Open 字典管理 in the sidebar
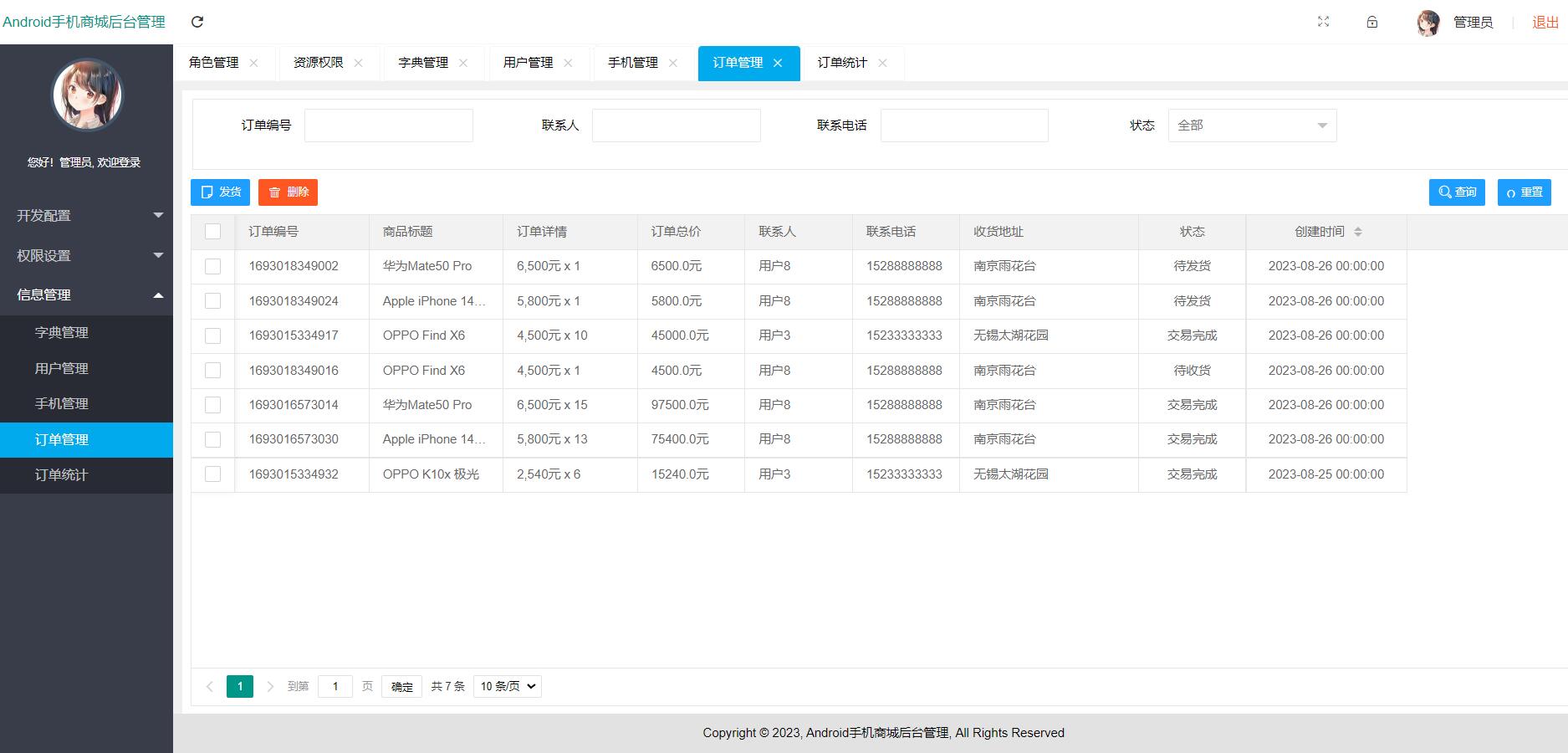The width and height of the screenshot is (1568, 753). point(87,333)
